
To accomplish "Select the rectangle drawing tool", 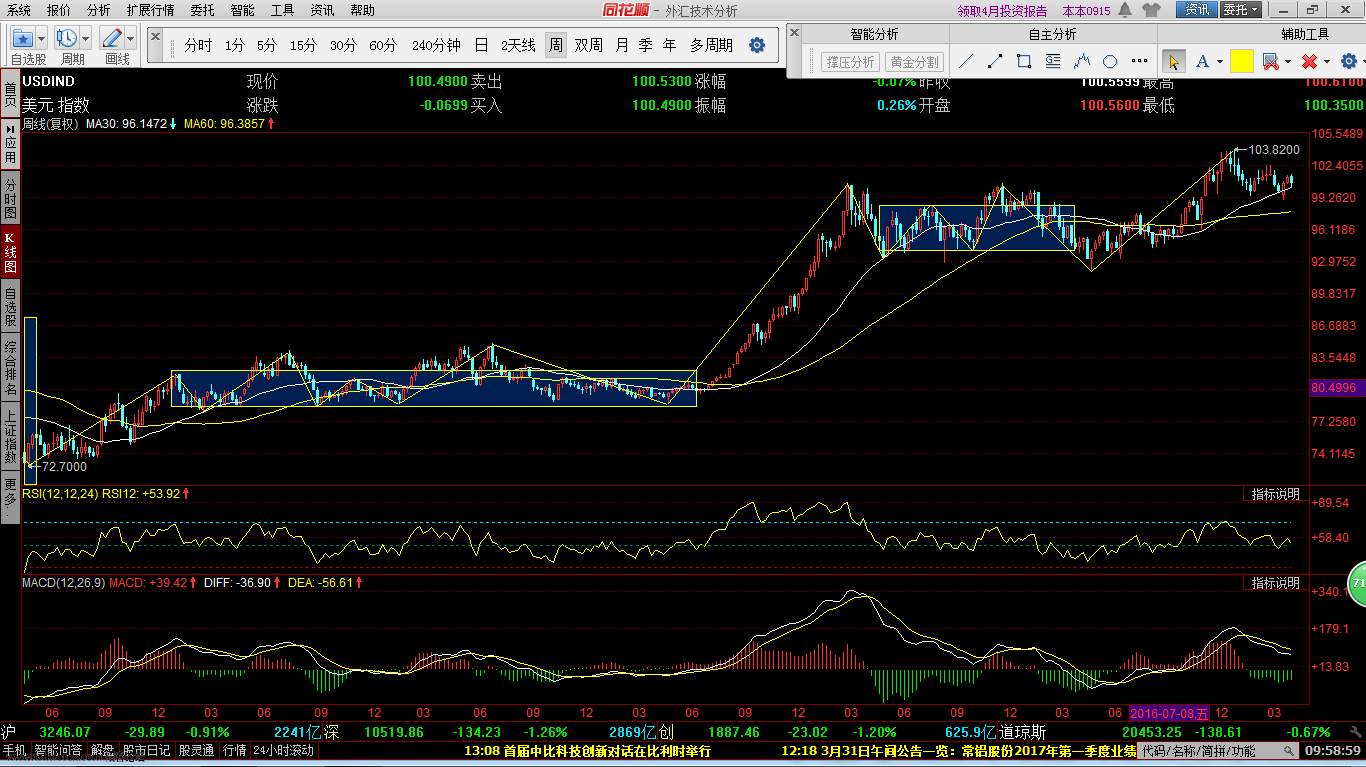I will click(x=1024, y=61).
